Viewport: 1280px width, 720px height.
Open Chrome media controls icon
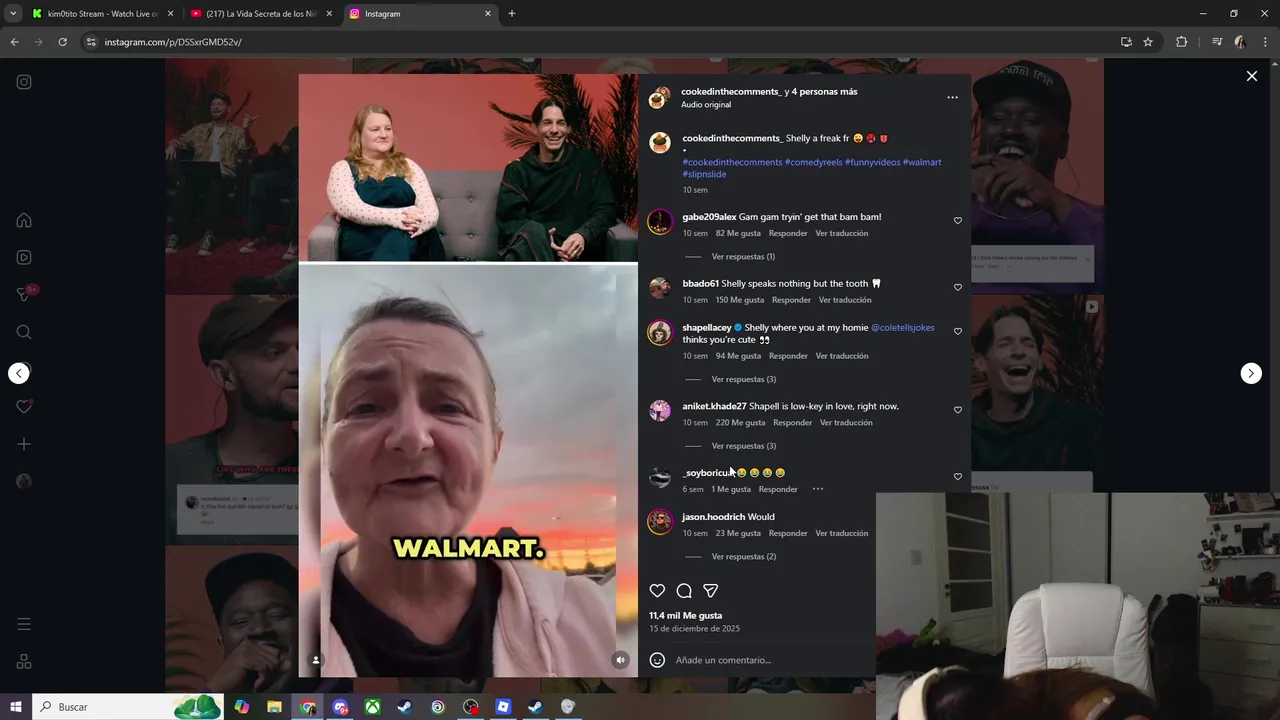(1216, 42)
